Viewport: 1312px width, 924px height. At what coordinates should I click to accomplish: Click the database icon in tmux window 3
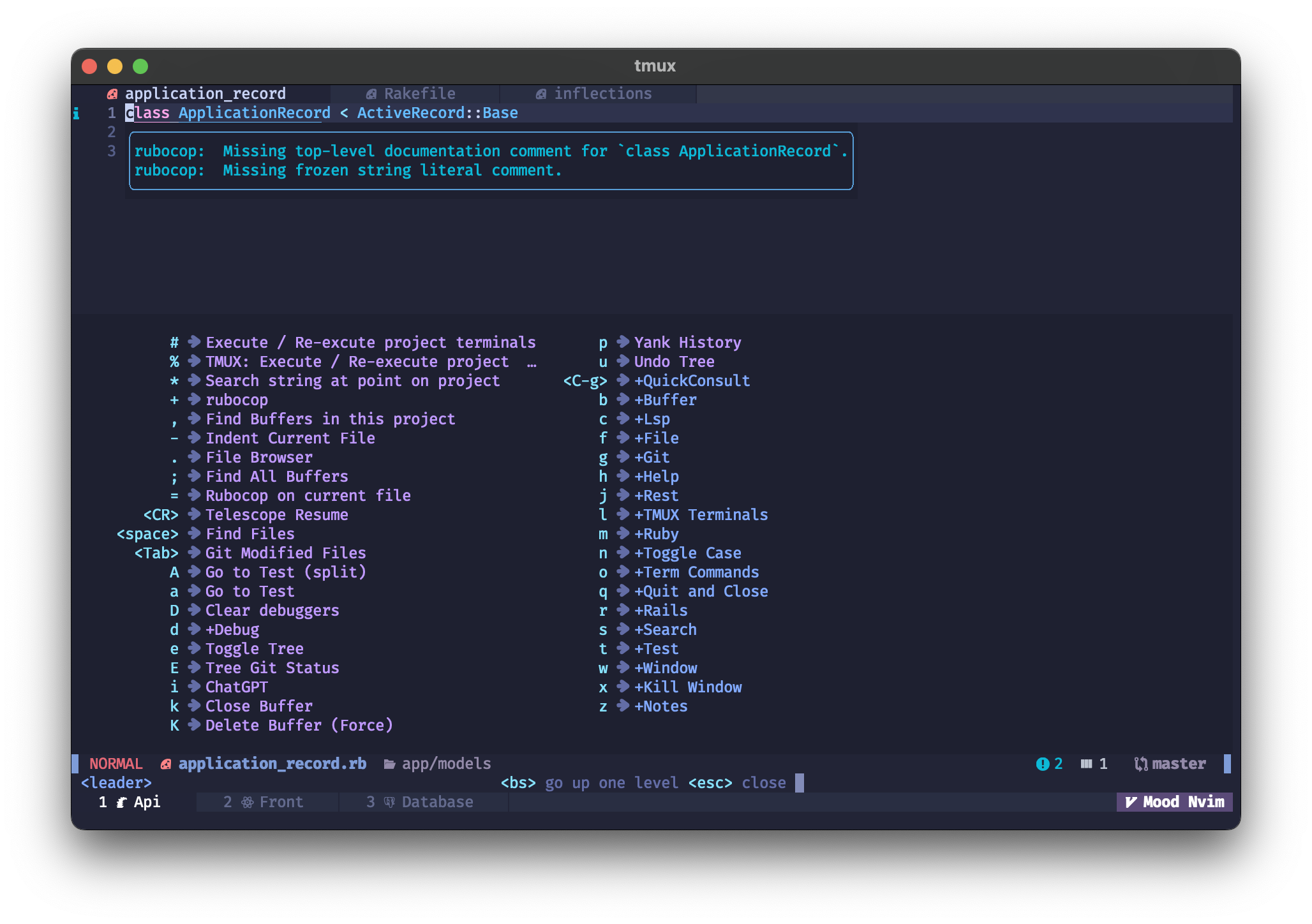click(389, 802)
